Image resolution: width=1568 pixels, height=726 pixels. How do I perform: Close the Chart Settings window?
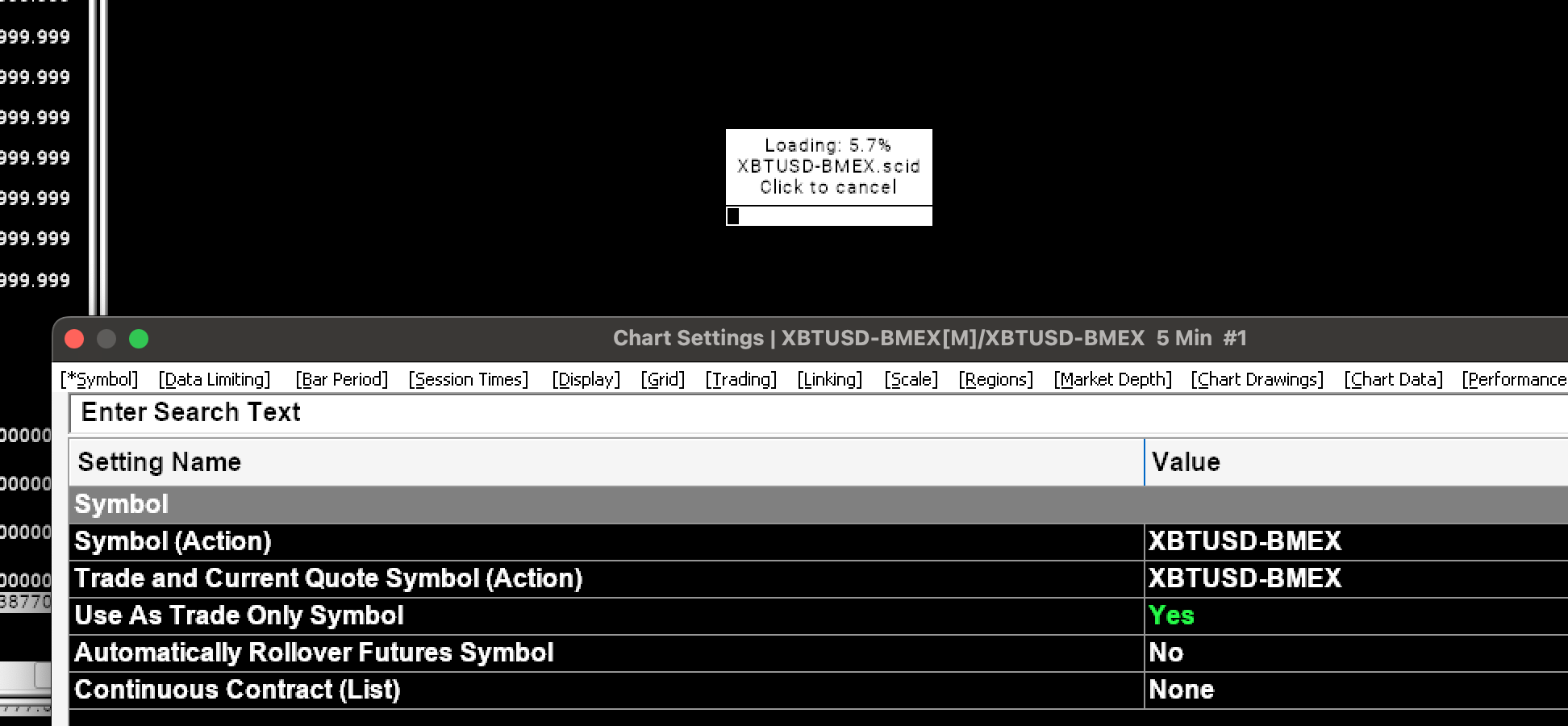tap(74, 339)
